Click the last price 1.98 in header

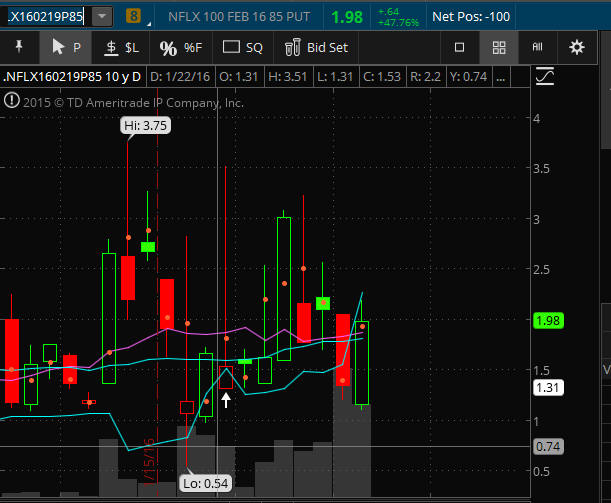347,17
